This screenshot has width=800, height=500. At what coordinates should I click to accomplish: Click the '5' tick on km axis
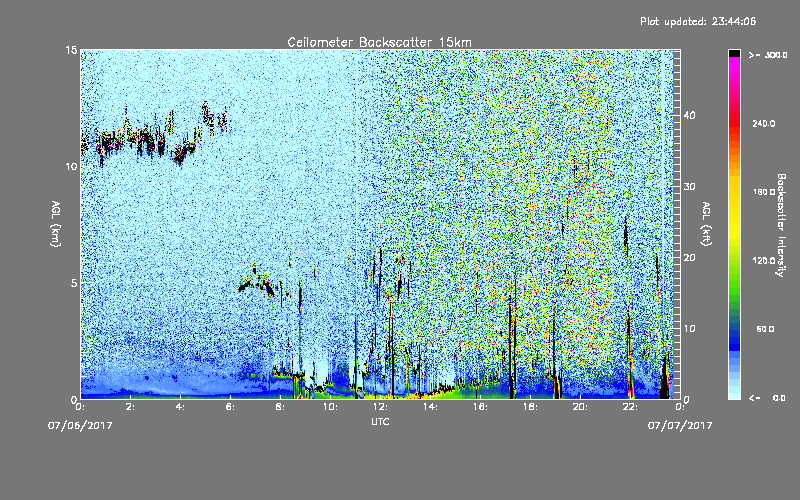(x=74, y=283)
